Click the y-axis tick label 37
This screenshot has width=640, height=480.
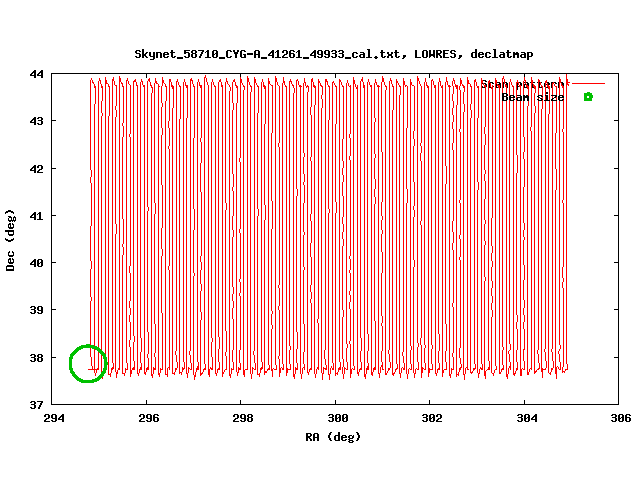tap(36, 405)
